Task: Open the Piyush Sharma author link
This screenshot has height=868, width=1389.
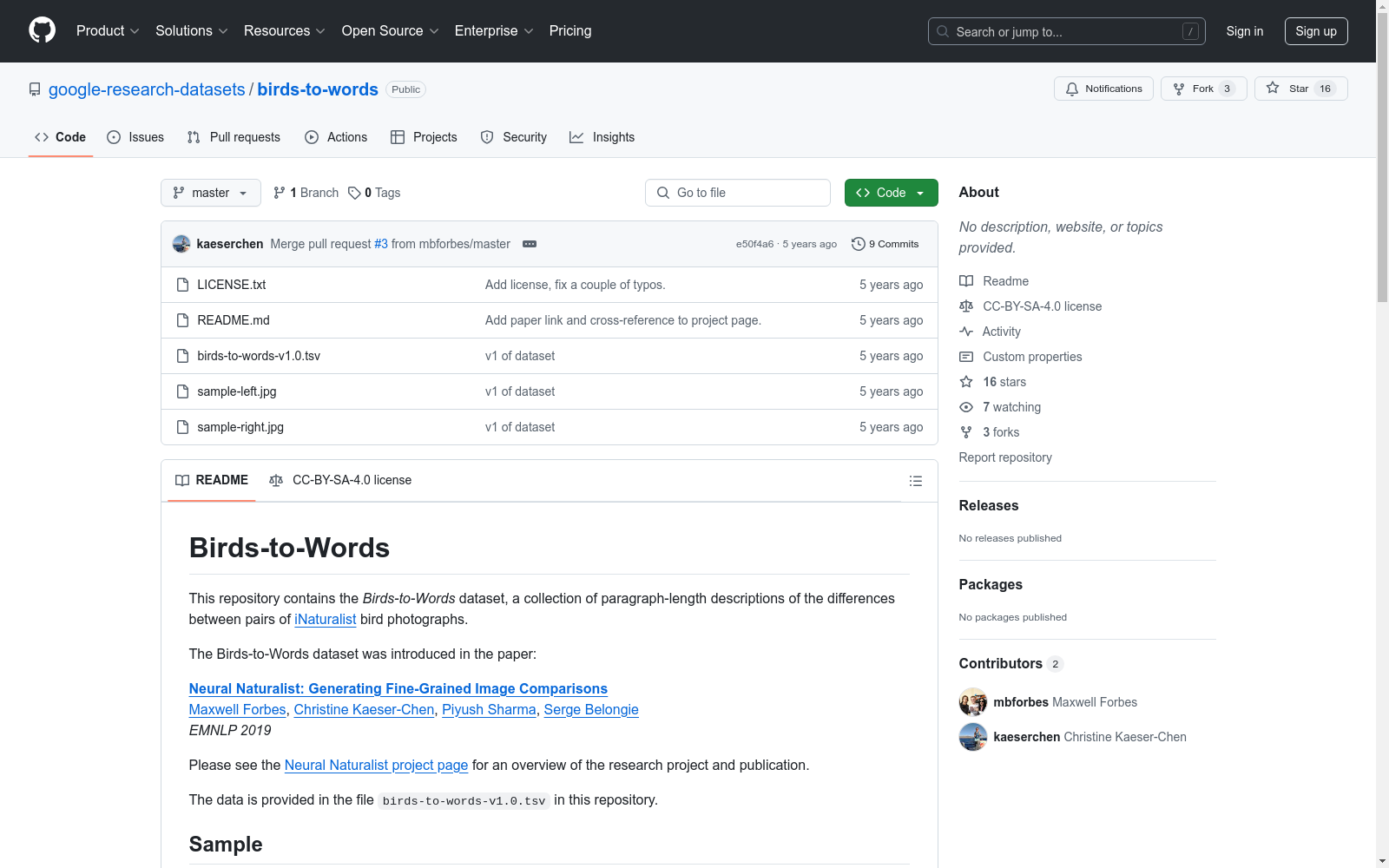Action: coord(489,710)
